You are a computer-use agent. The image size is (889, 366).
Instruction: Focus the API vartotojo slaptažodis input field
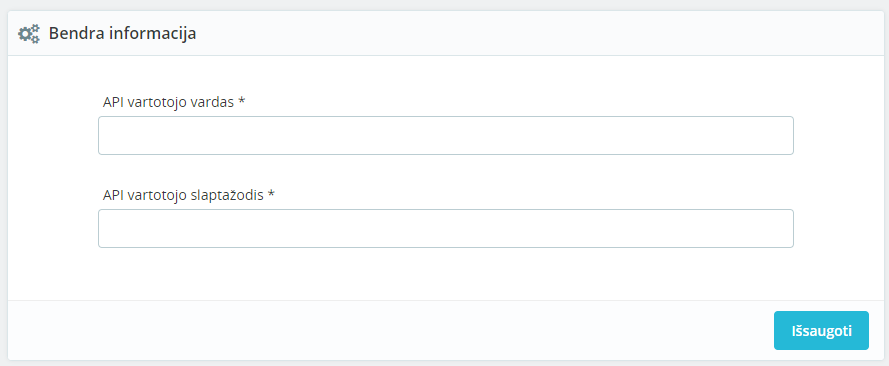pos(446,228)
